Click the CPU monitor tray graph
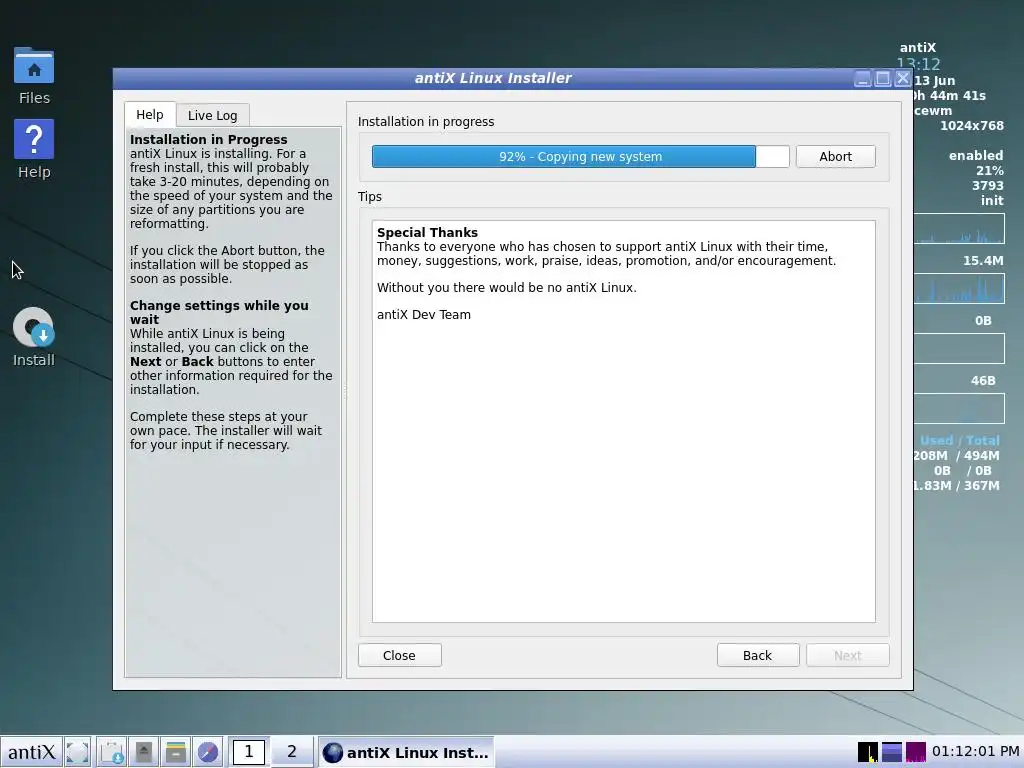Viewport: 1024px width, 768px height. pos(868,752)
